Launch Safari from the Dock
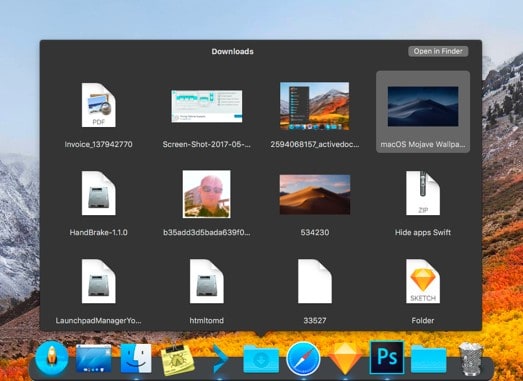Viewport: 523px width, 381px height. [303, 359]
